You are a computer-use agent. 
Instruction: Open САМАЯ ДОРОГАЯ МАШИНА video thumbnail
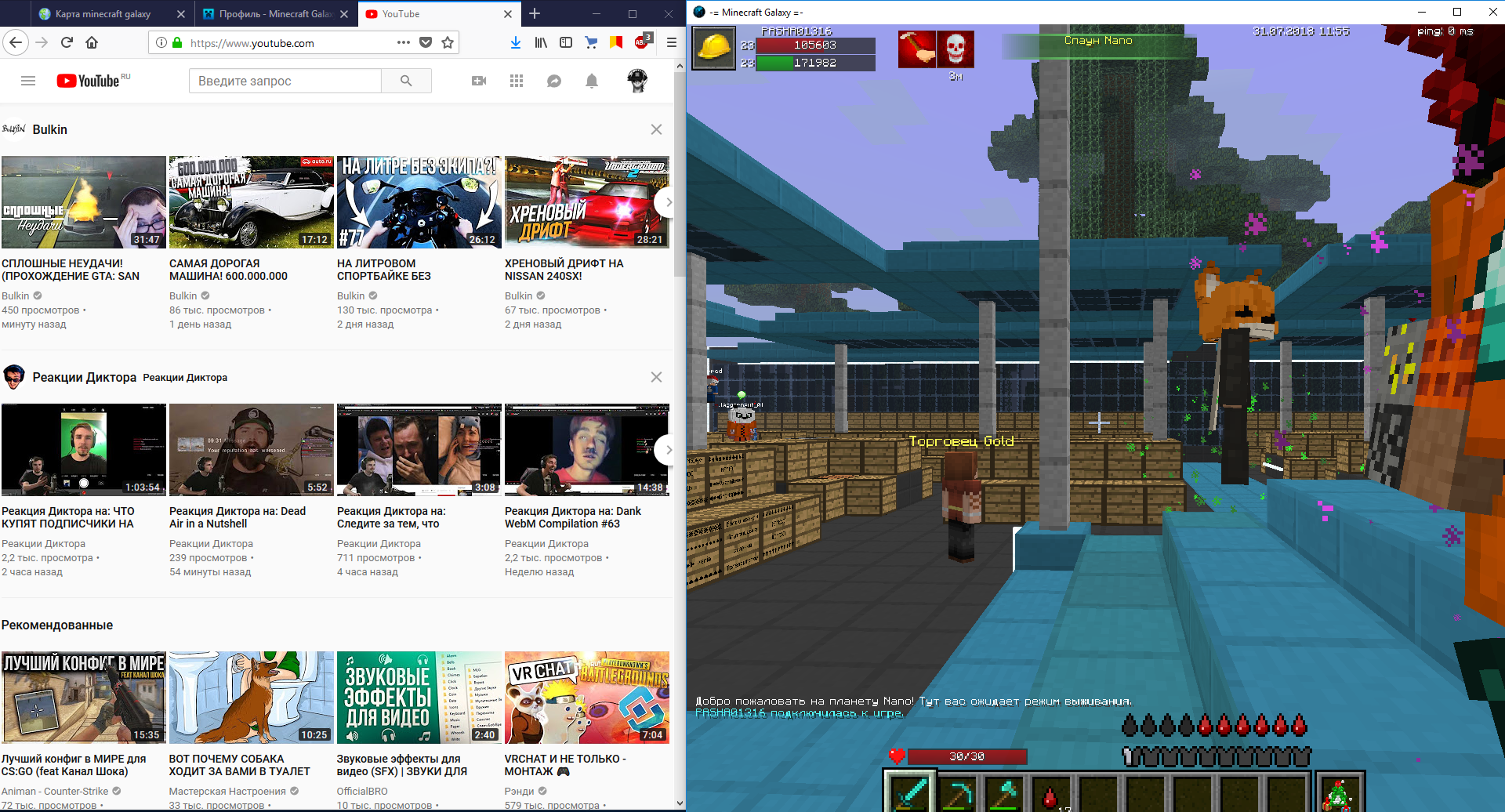point(251,201)
